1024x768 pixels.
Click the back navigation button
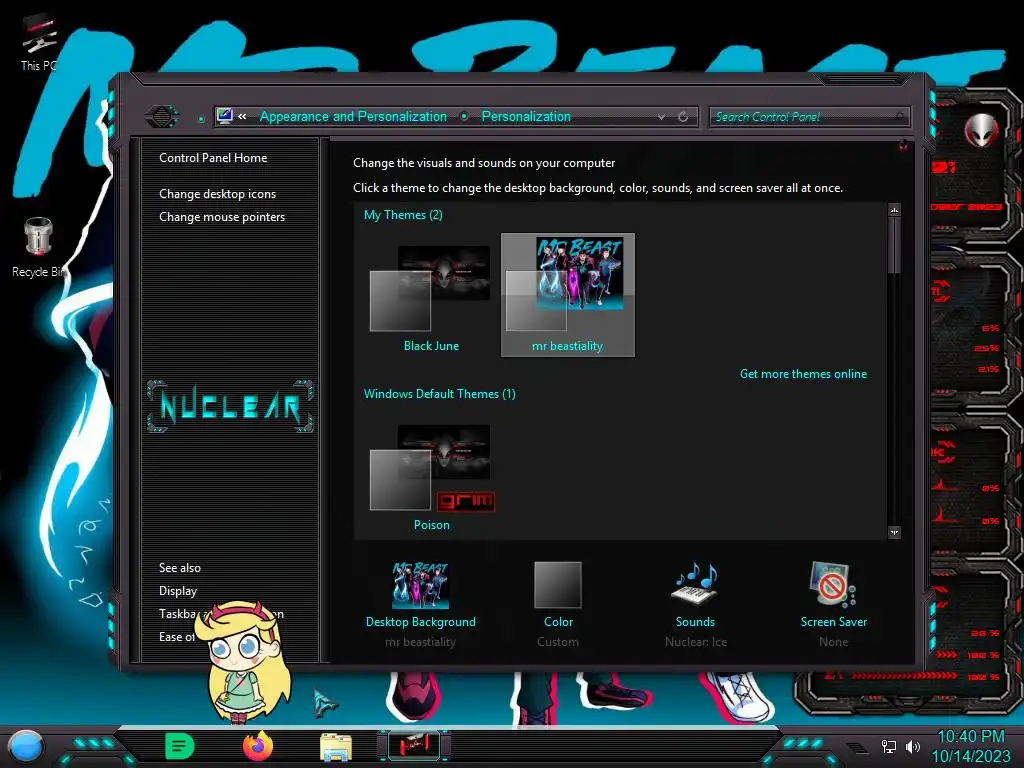[x=161, y=117]
